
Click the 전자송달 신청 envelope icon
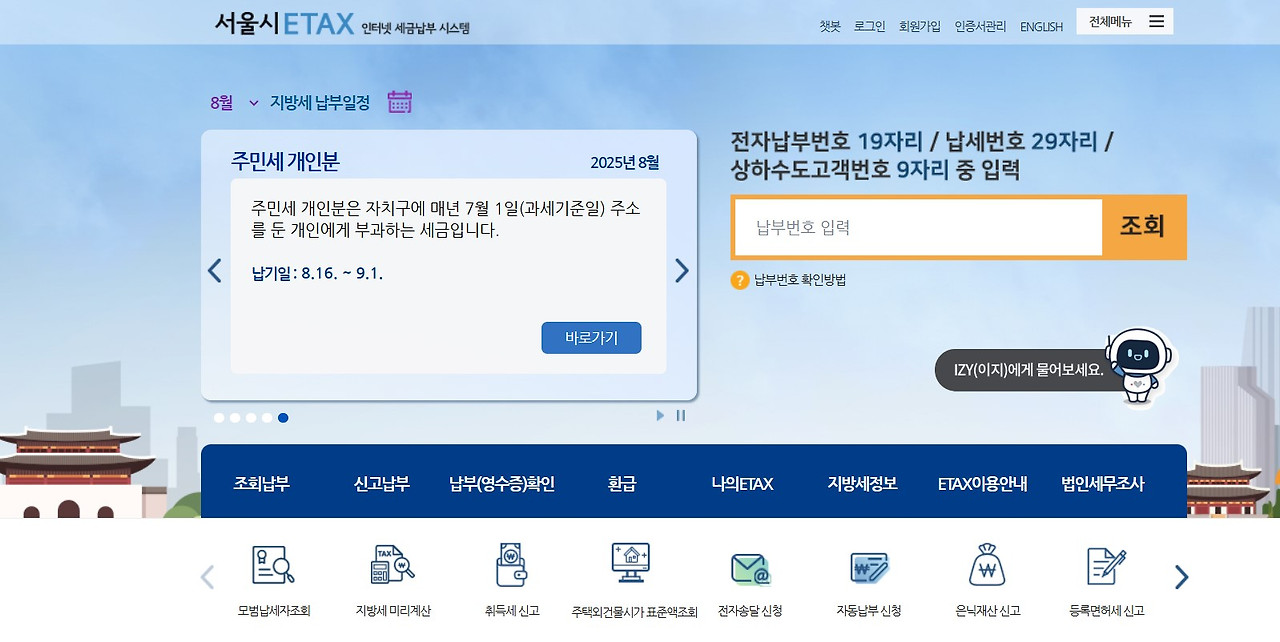[750, 569]
